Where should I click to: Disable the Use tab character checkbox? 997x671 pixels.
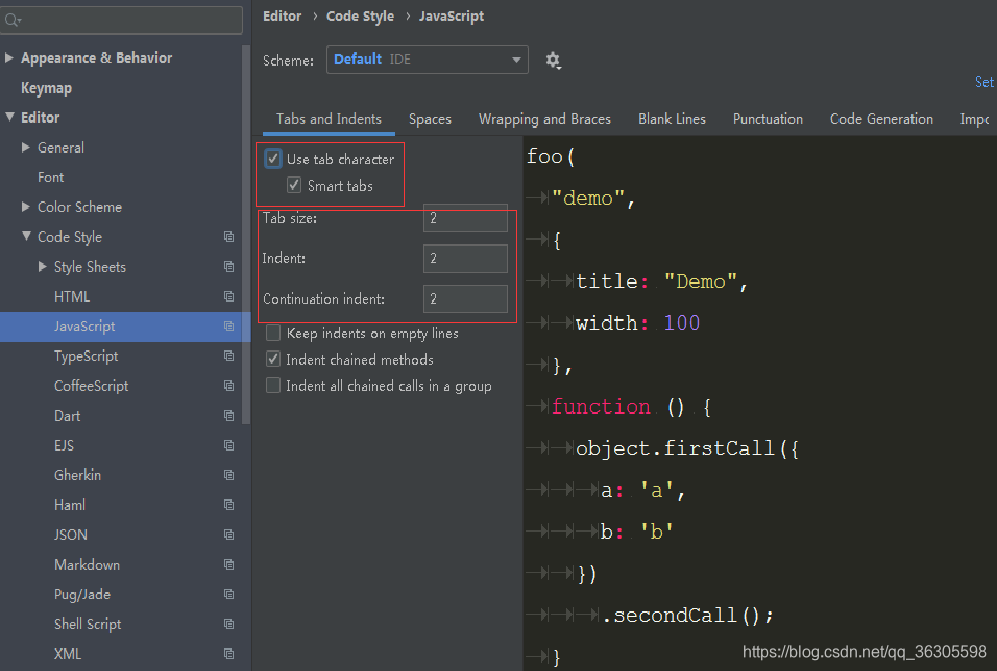pos(273,158)
